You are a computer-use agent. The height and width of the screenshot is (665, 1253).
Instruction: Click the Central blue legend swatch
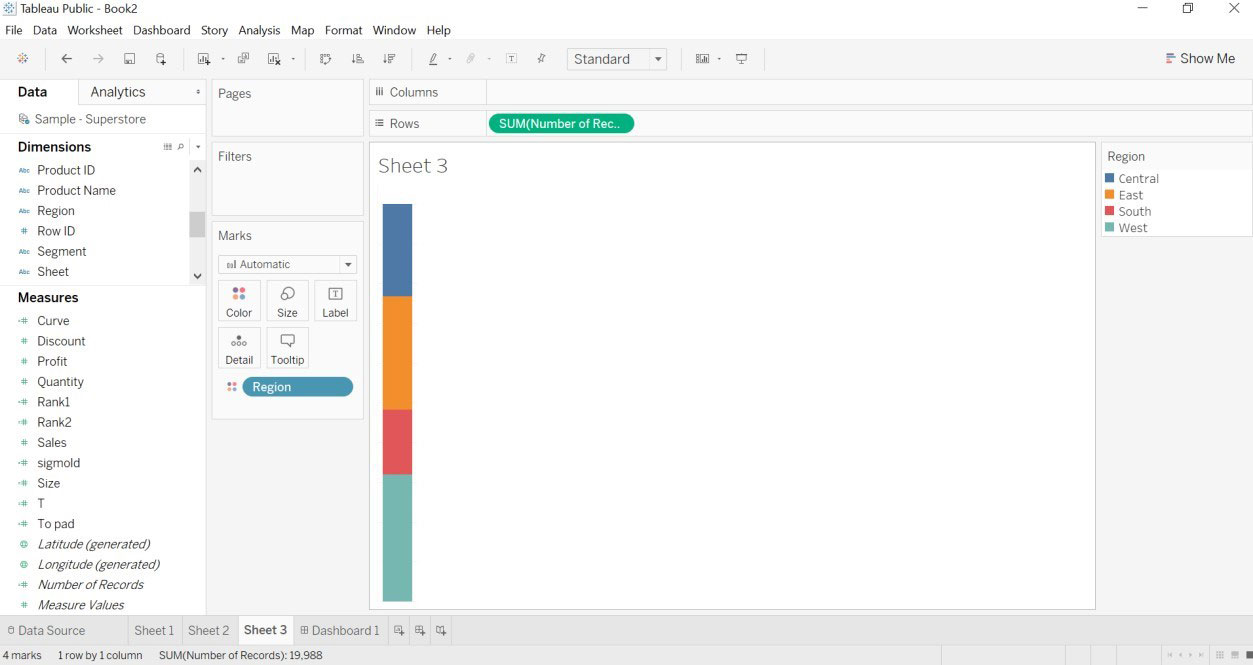[x=1109, y=179]
